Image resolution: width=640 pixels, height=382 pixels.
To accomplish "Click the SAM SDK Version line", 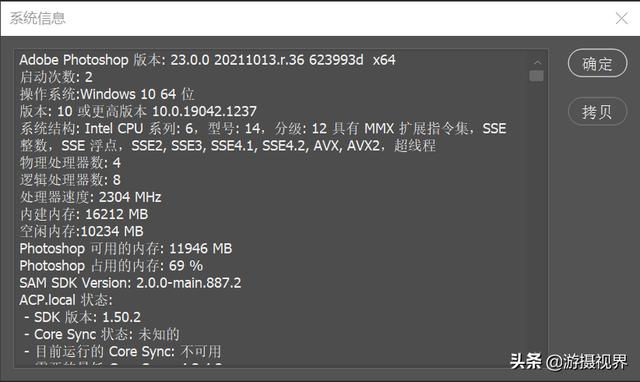I will point(130,283).
